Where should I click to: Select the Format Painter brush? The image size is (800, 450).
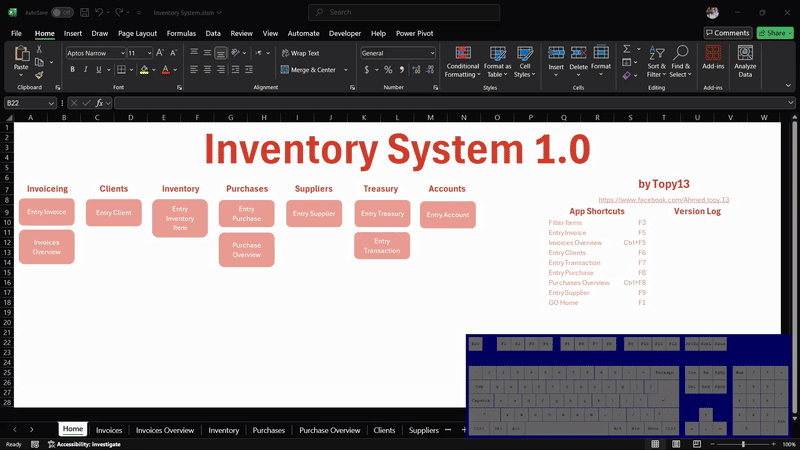(x=39, y=75)
